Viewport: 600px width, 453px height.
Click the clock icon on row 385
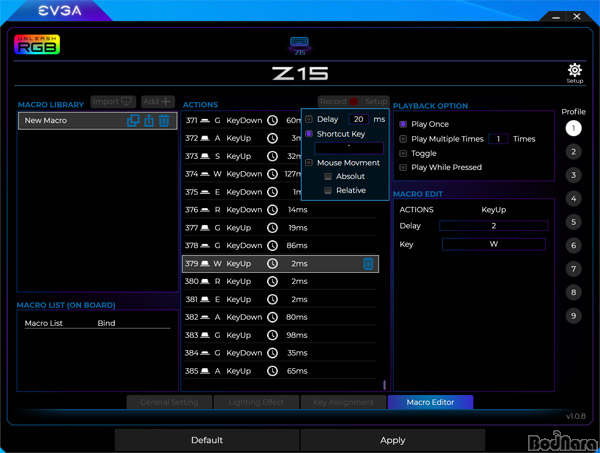point(272,371)
